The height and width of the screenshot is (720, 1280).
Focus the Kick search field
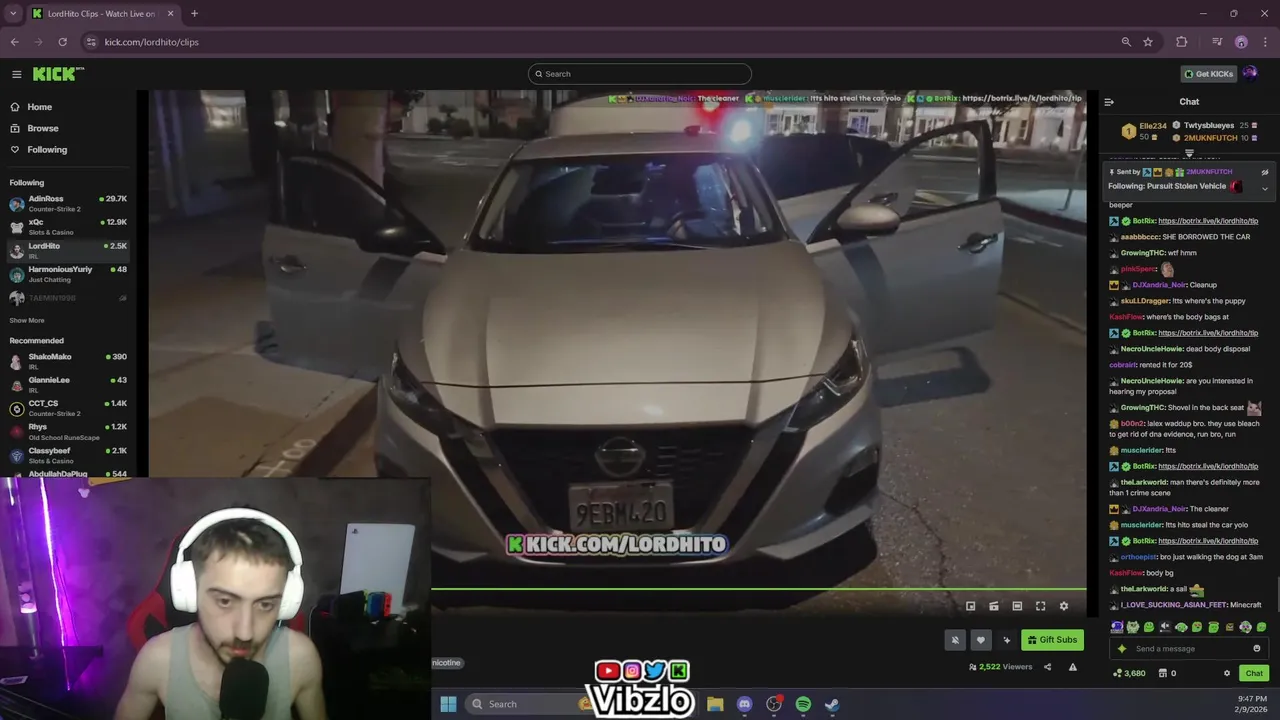(640, 74)
